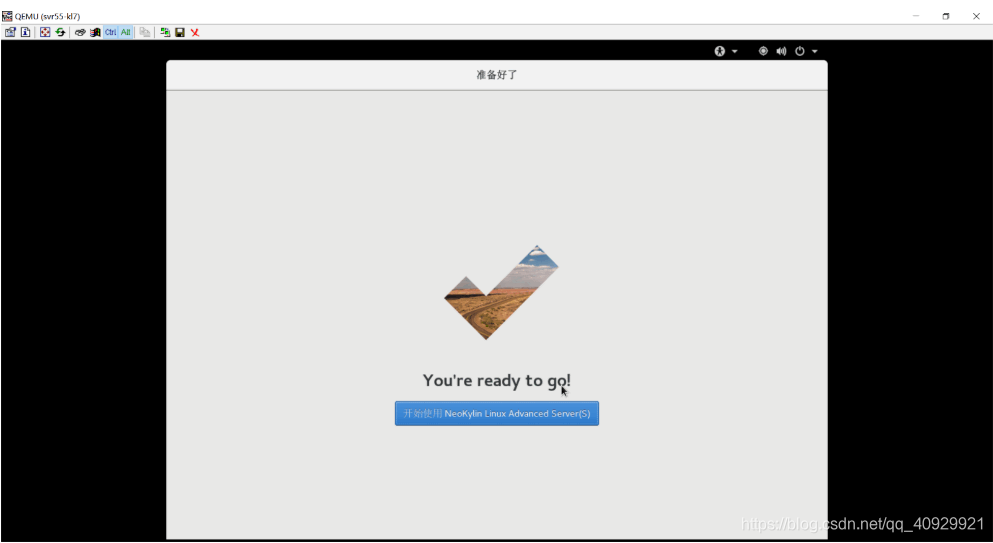Toggle the Ctrl key toolbar button

[111, 32]
